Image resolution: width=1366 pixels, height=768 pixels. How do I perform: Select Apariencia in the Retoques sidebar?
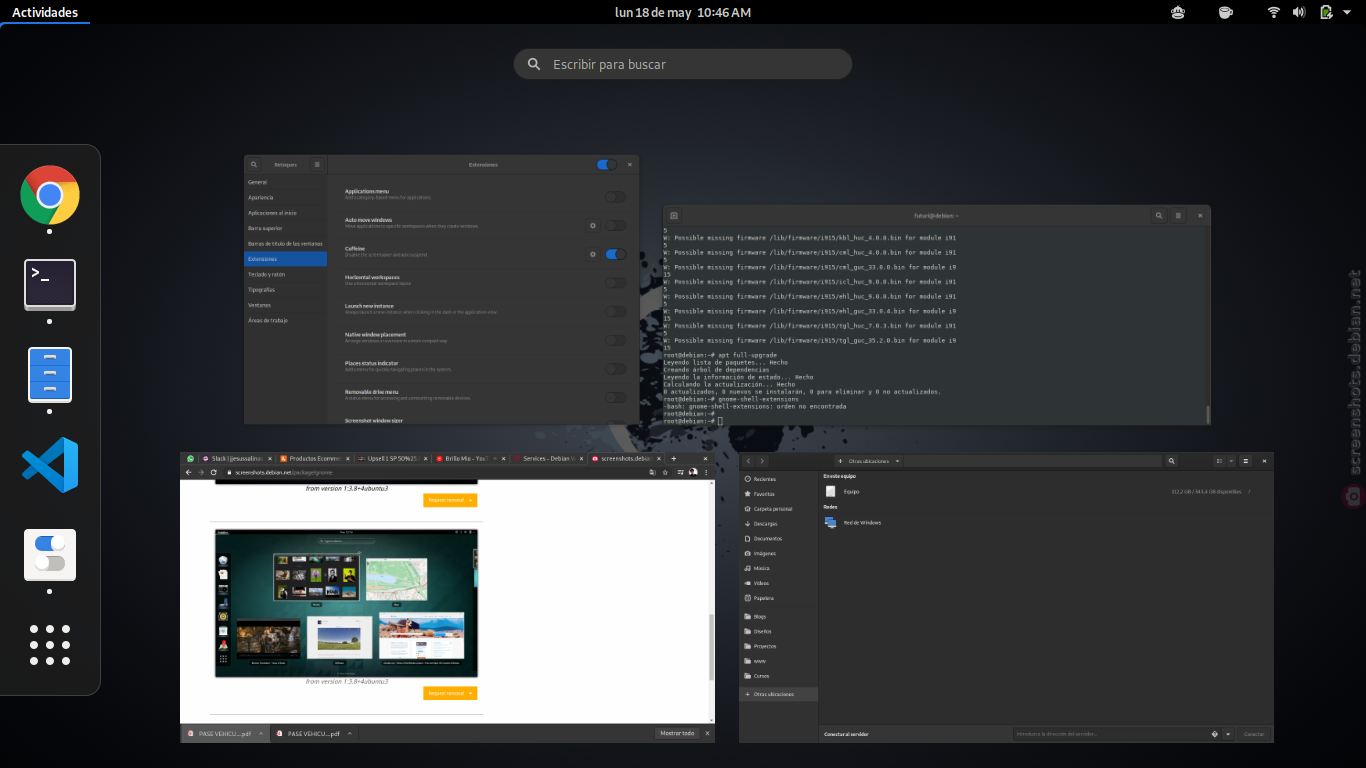(261, 198)
